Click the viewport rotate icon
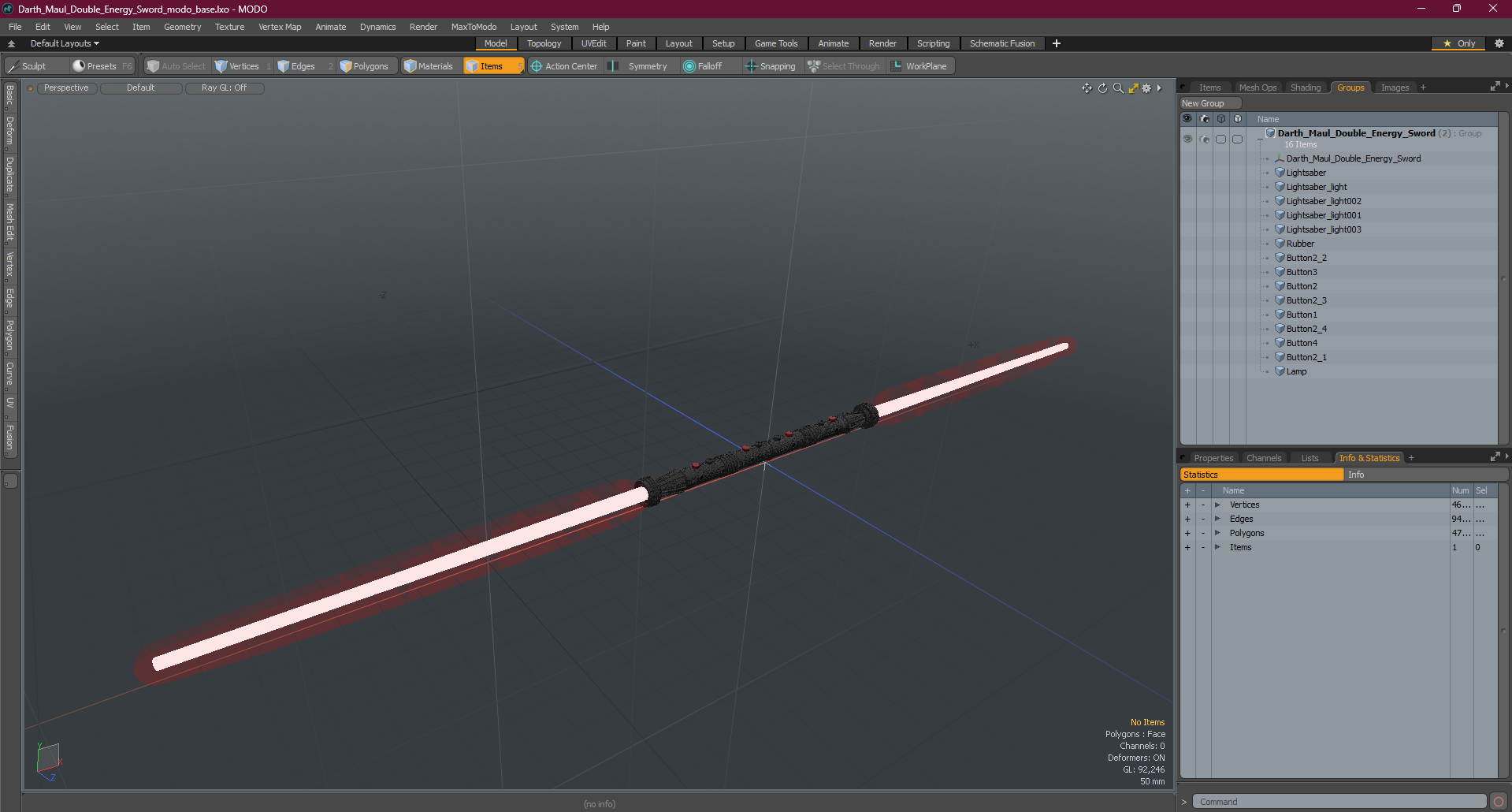The width and height of the screenshot is (1512, 812). coord(1102,88)
